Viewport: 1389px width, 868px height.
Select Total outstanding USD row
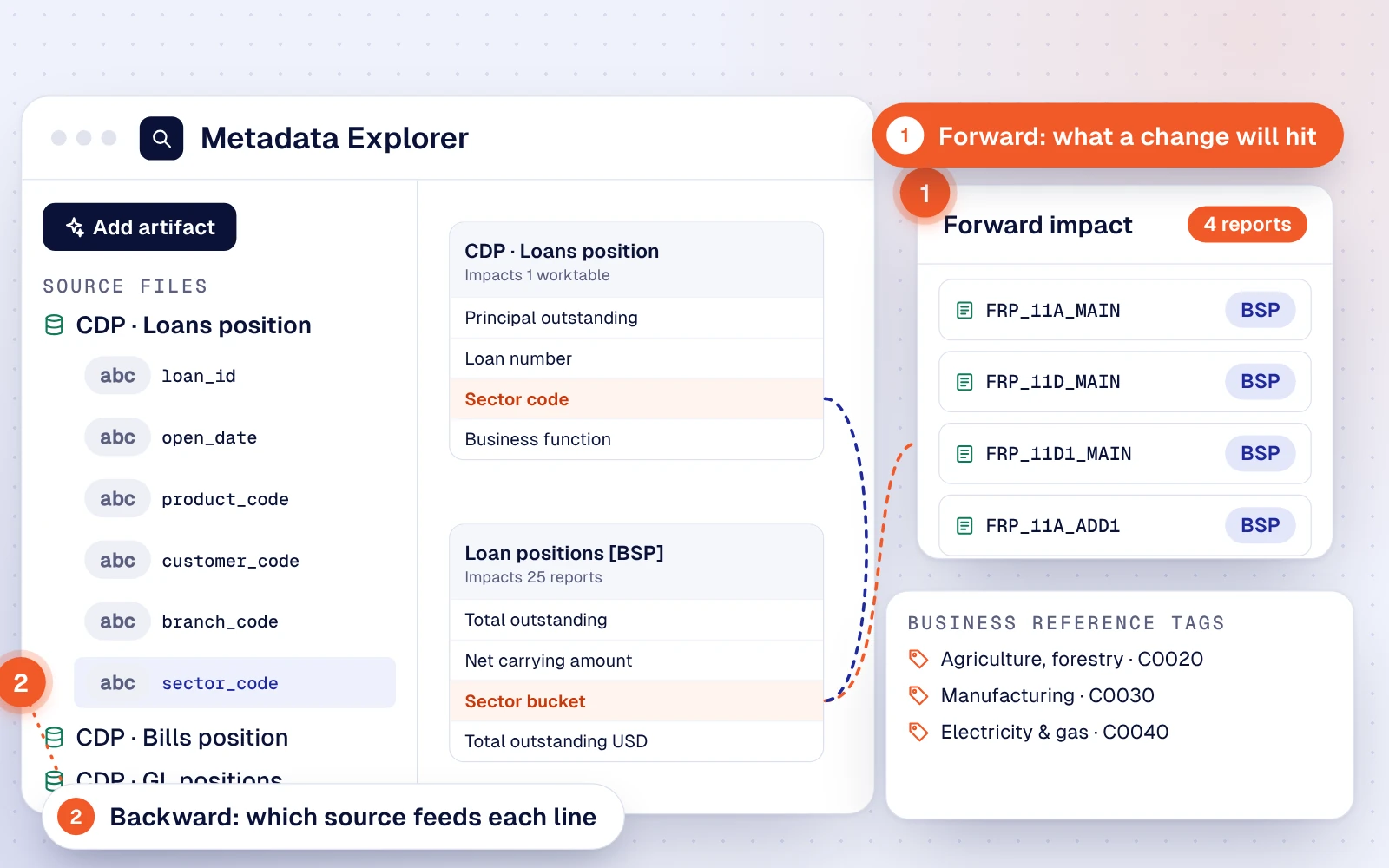point(636,741)
